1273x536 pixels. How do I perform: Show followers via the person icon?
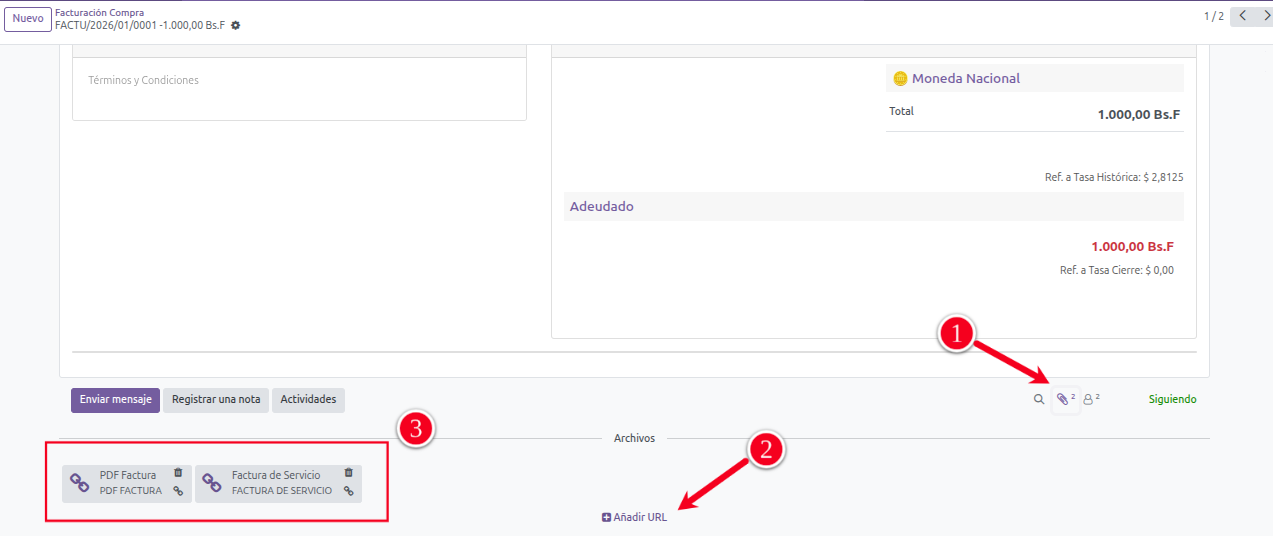coord(1090,399)
